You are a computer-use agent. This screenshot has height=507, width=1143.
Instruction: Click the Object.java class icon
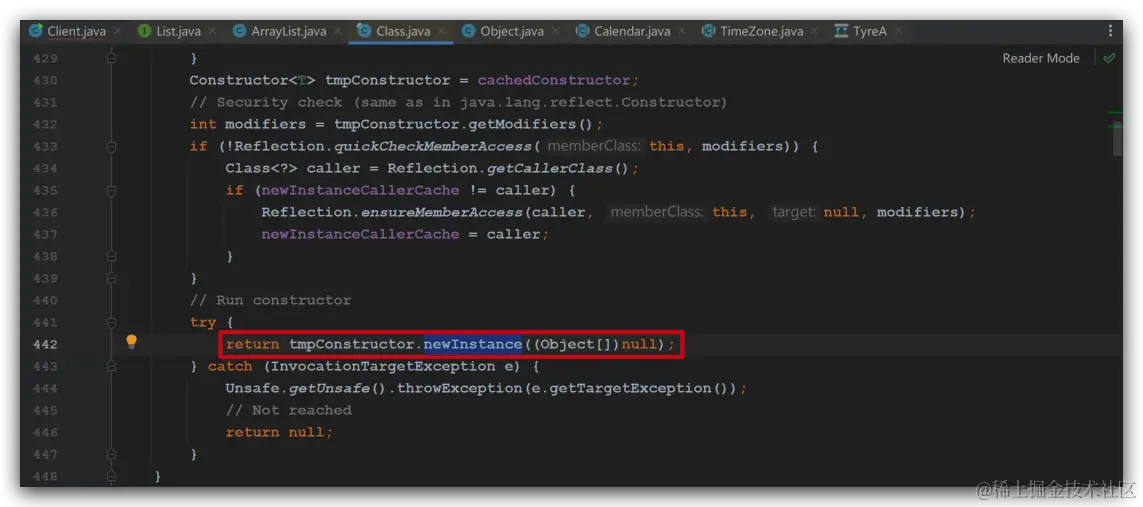469,31
